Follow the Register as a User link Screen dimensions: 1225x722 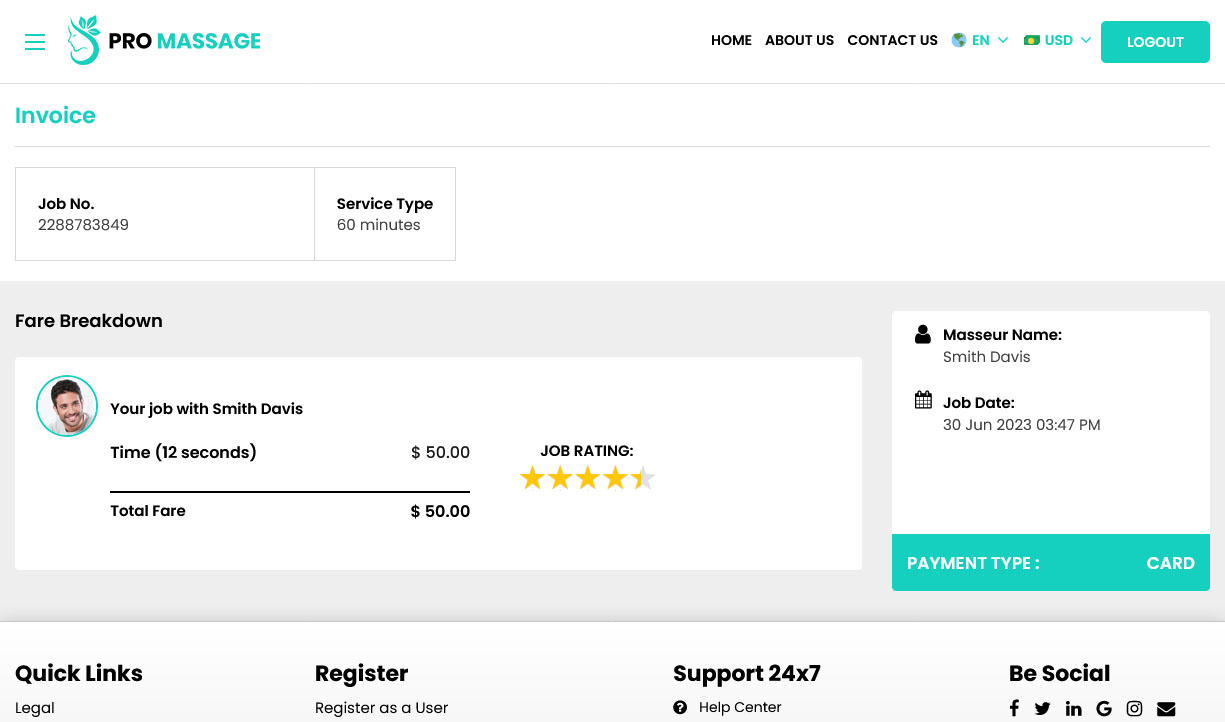pos(381,708)
